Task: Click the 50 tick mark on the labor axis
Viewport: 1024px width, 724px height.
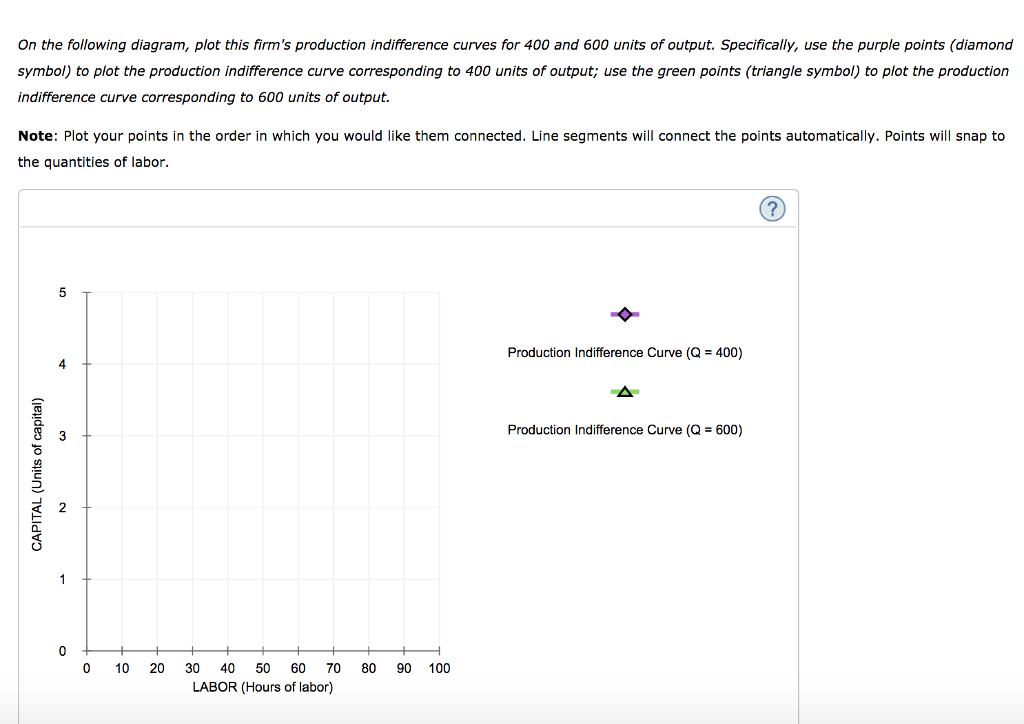Action: click(x=263, y=652)
